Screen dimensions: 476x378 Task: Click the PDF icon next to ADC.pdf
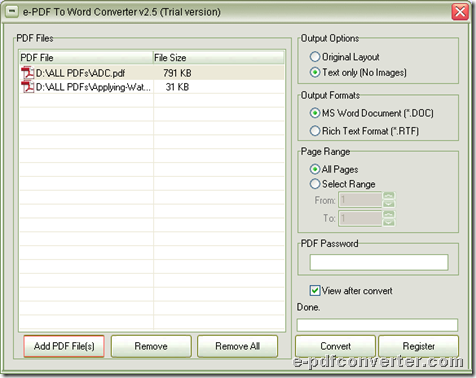tap(28, 73)
